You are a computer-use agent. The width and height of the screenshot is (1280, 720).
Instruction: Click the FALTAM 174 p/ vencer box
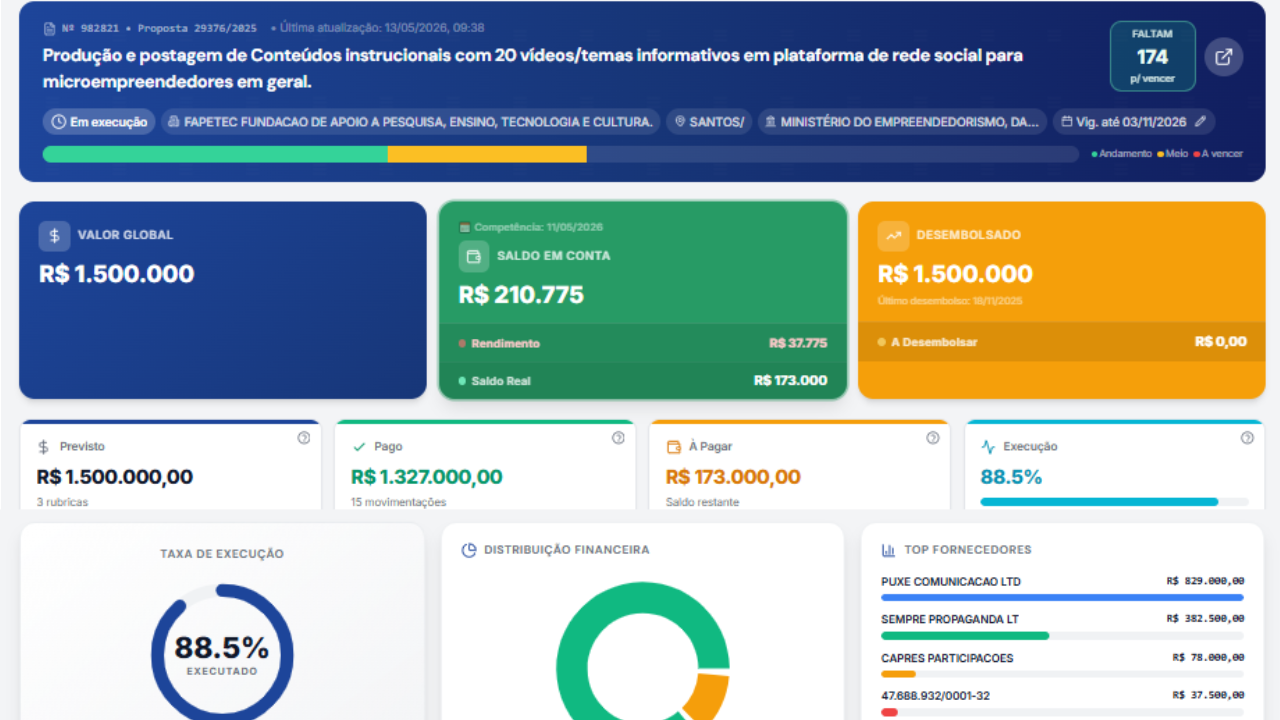pos(1152,57)
